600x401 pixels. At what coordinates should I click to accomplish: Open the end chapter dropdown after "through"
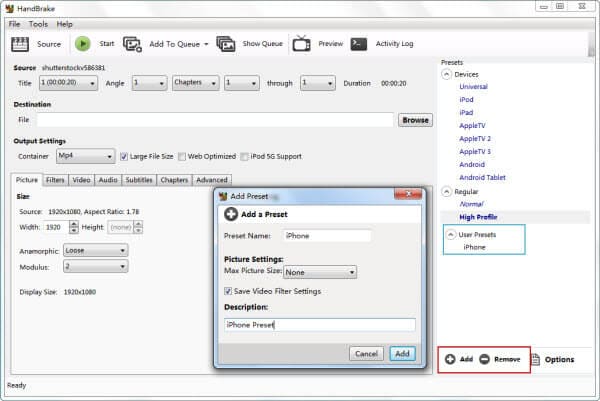tap(318, 83)
